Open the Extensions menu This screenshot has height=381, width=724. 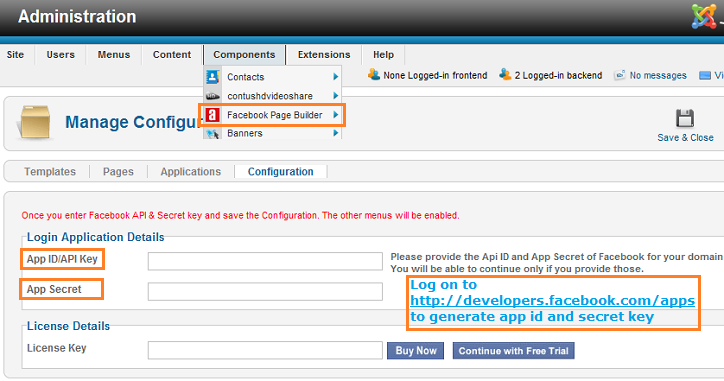click(x=324, y=54)
